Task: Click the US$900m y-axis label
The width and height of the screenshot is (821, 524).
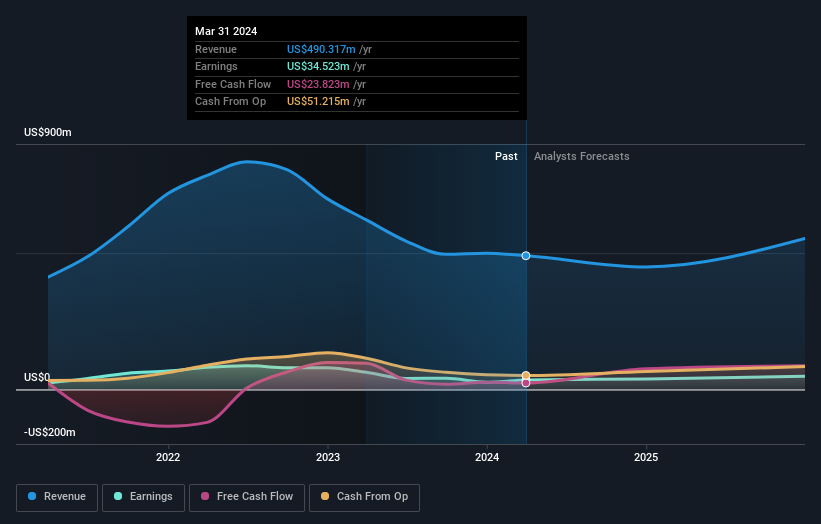Action: tap(48, 132)
